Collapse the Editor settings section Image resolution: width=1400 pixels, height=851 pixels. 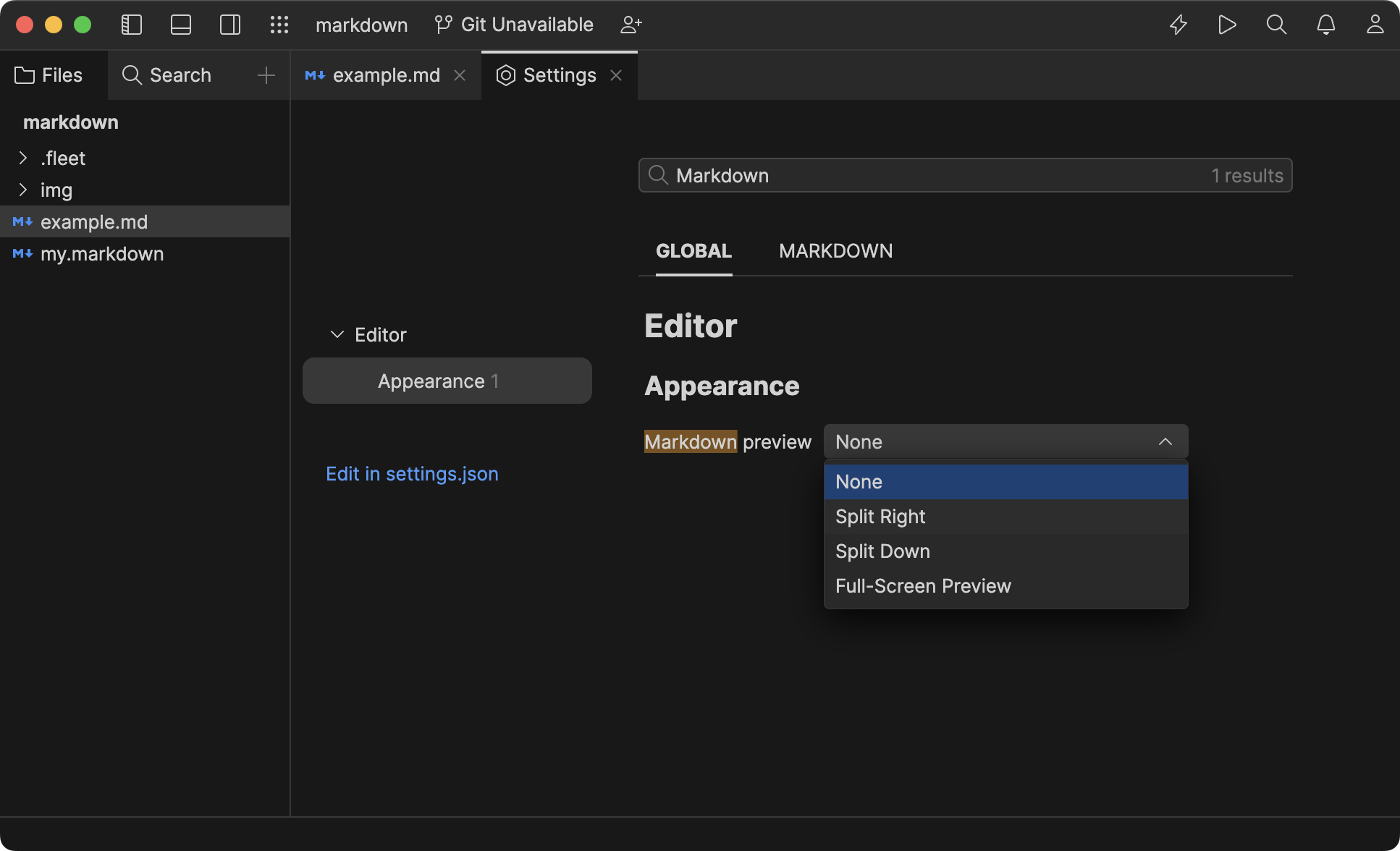(337, 334)
